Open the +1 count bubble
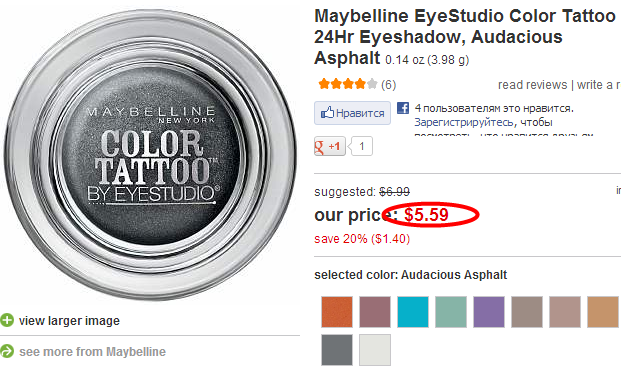 [x=361, y=146]
